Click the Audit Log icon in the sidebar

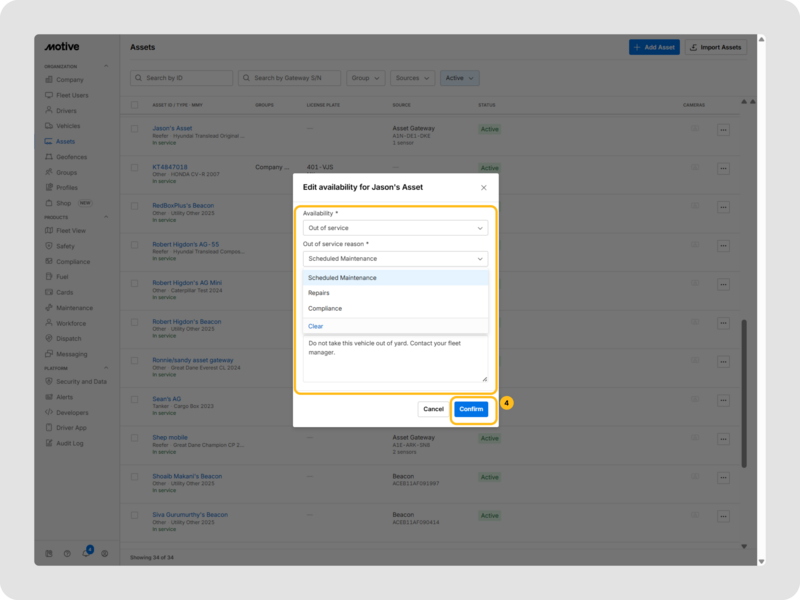point(48,443)
